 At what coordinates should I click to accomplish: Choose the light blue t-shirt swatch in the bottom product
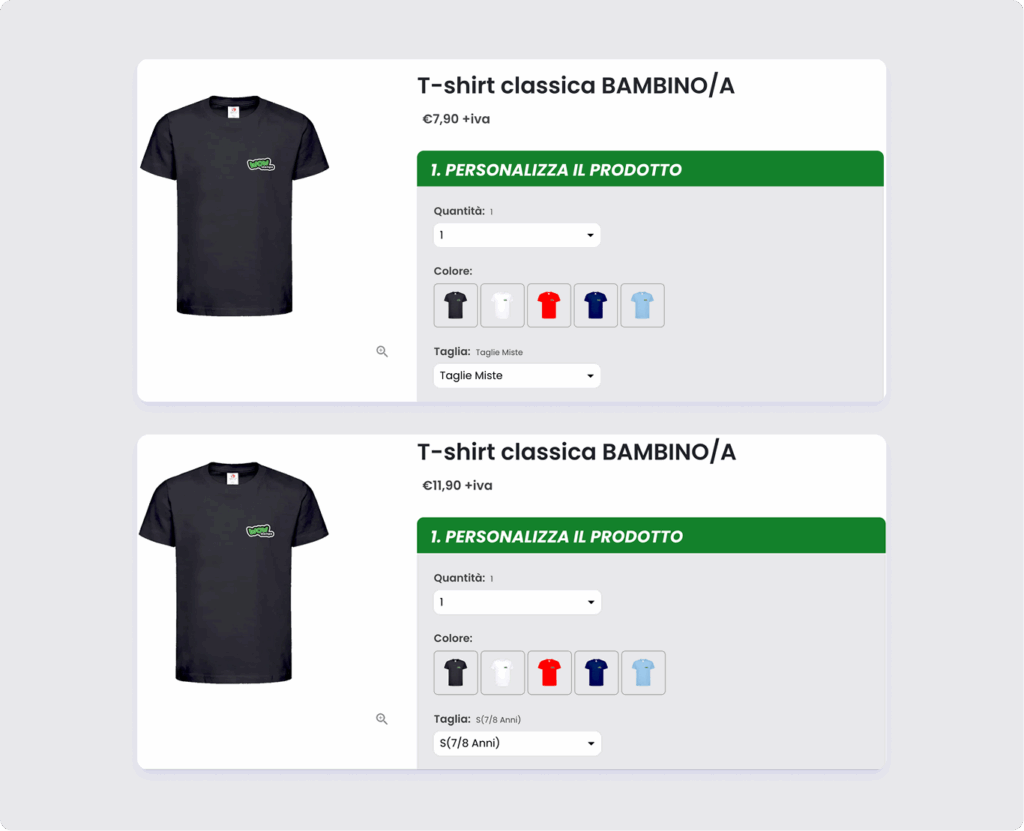pyautogui.click(x=643, y=672)
